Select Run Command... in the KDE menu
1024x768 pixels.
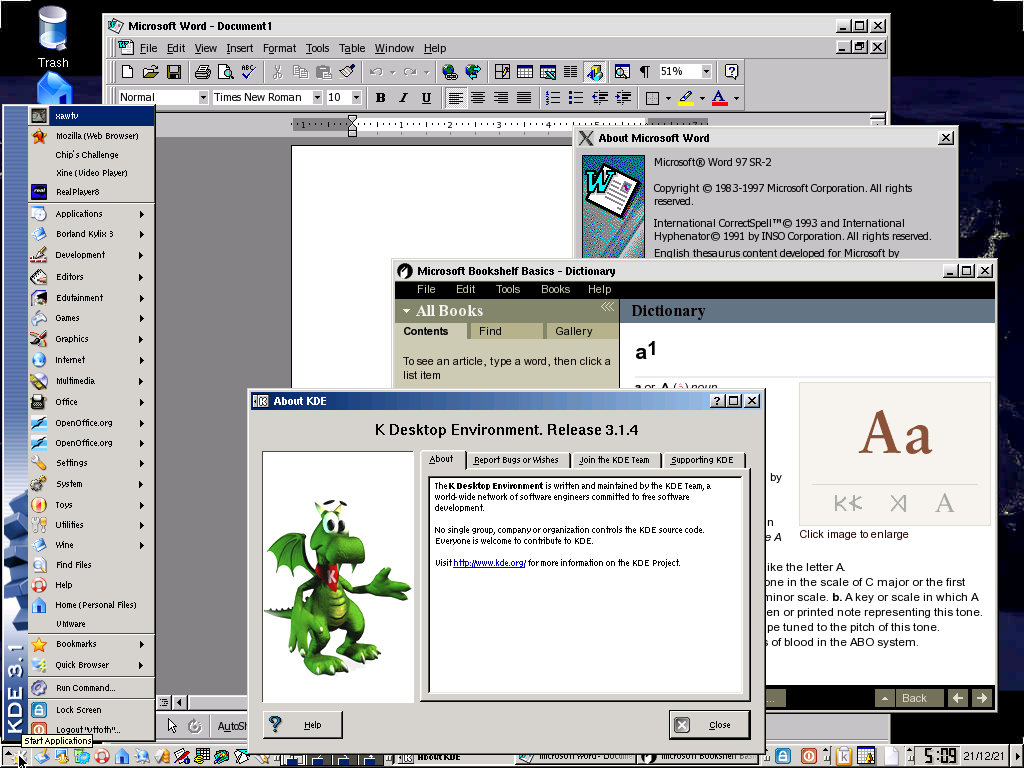[x=91, y=688]
